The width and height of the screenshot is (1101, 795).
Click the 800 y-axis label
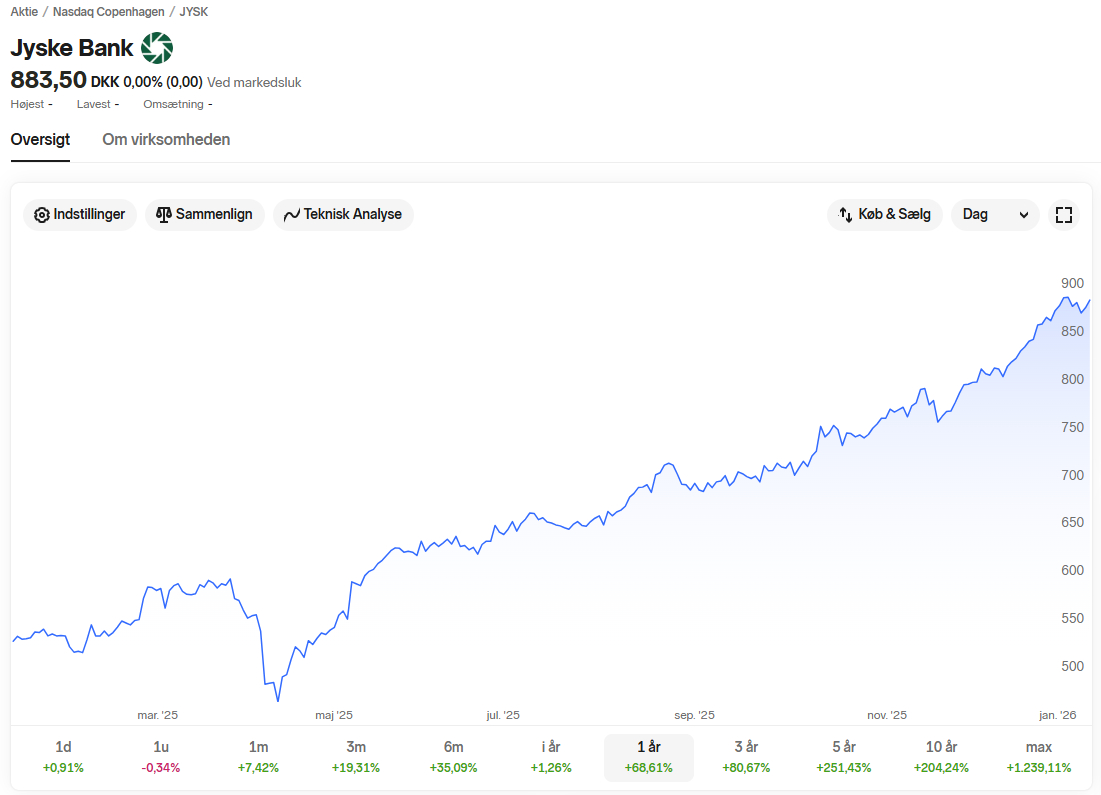[1072, 379]
